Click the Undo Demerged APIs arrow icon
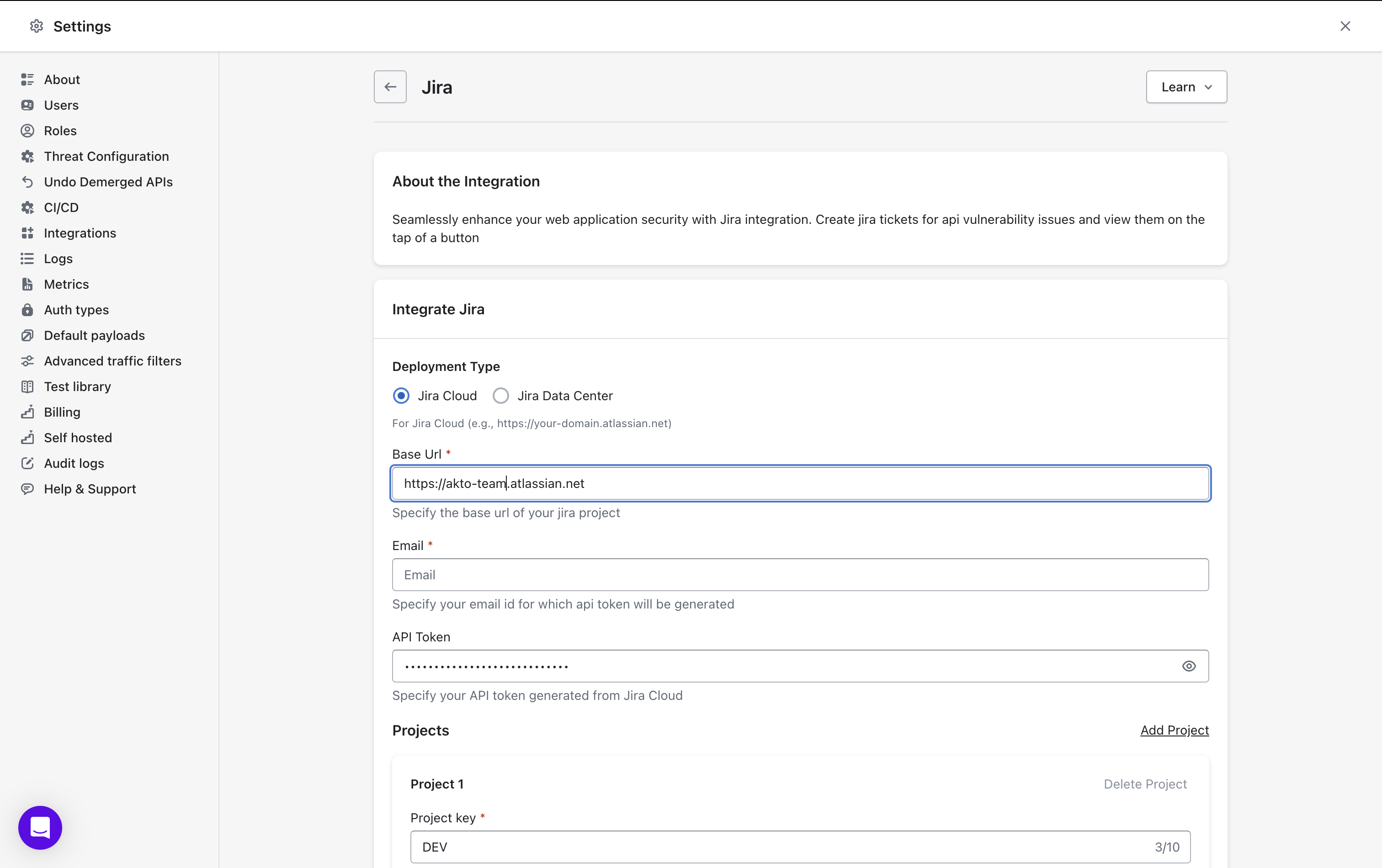The height and width of the screenshot is (868, 1382). [x=27, y=182]
